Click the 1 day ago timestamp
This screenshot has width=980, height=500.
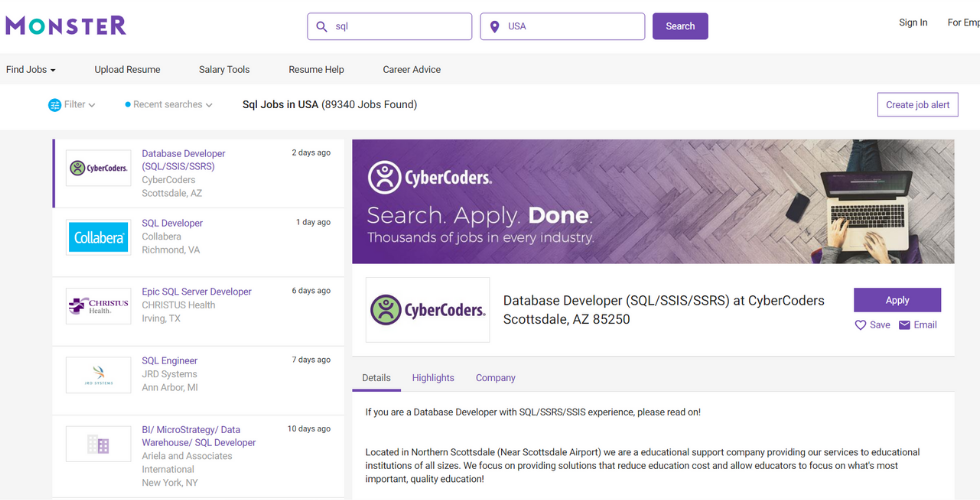point(313,222)
